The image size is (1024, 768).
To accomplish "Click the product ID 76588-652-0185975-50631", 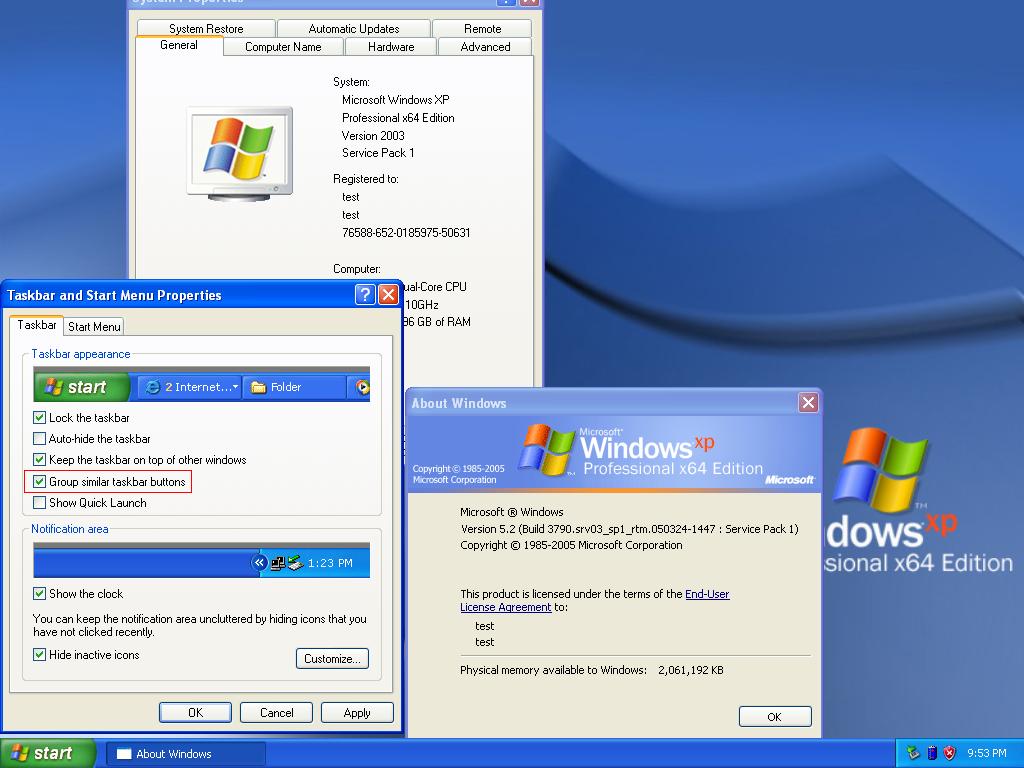I will click(406, 232).
